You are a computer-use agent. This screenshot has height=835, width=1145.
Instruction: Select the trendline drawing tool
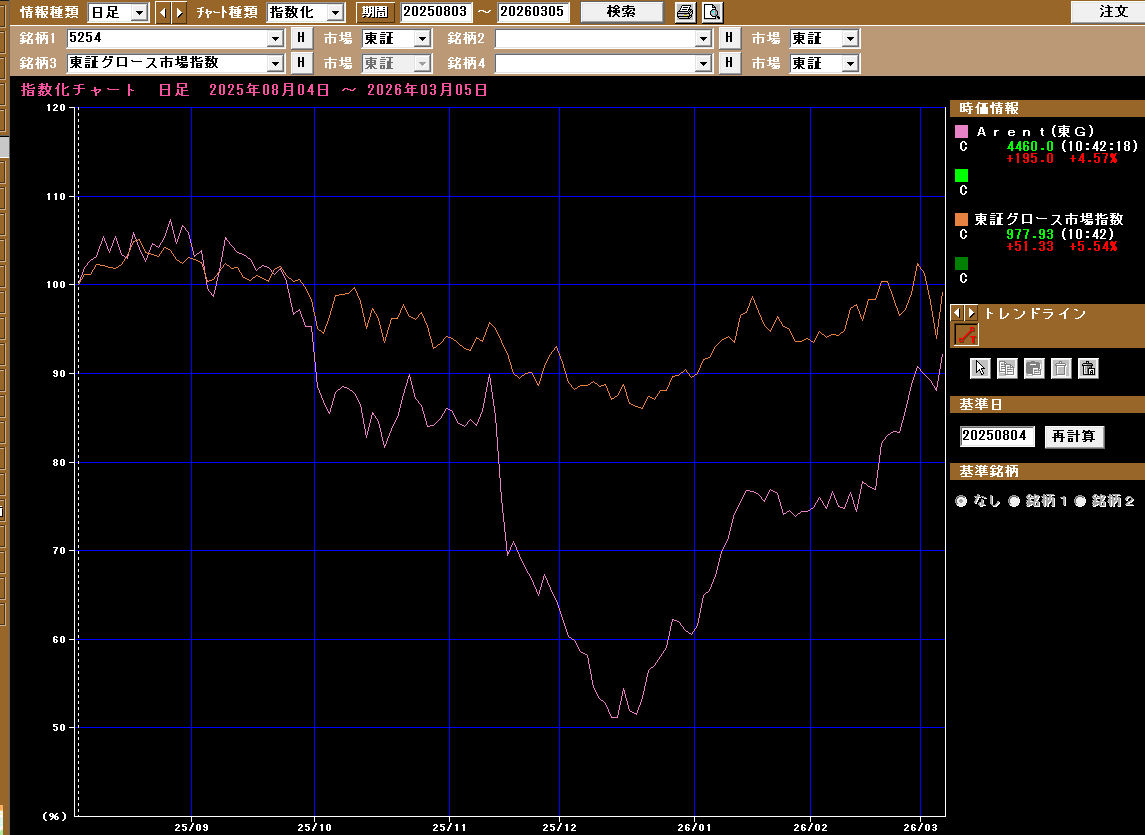(965, 335)
